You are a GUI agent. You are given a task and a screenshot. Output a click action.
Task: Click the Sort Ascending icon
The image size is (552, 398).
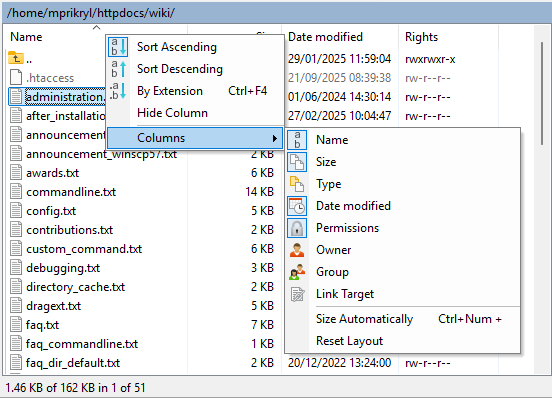(x=118, y=47)
